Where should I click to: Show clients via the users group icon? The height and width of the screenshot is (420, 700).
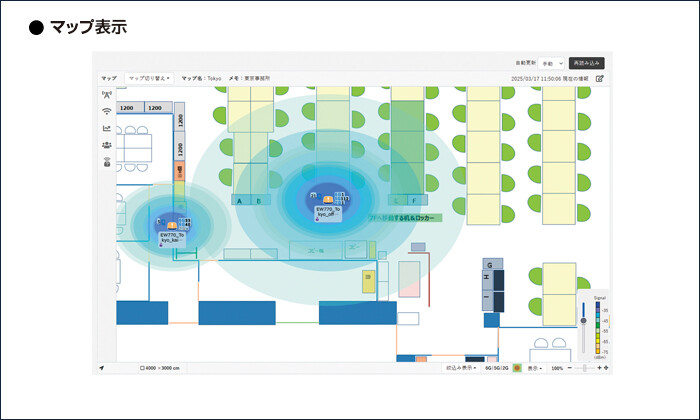[x=106, y=145]
